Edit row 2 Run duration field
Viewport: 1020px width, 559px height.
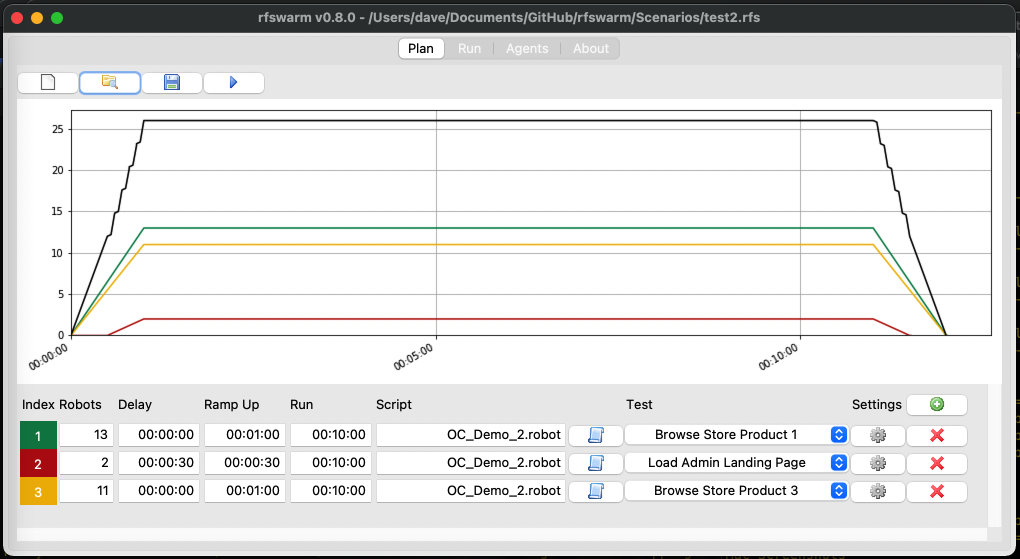click(330, 463)
